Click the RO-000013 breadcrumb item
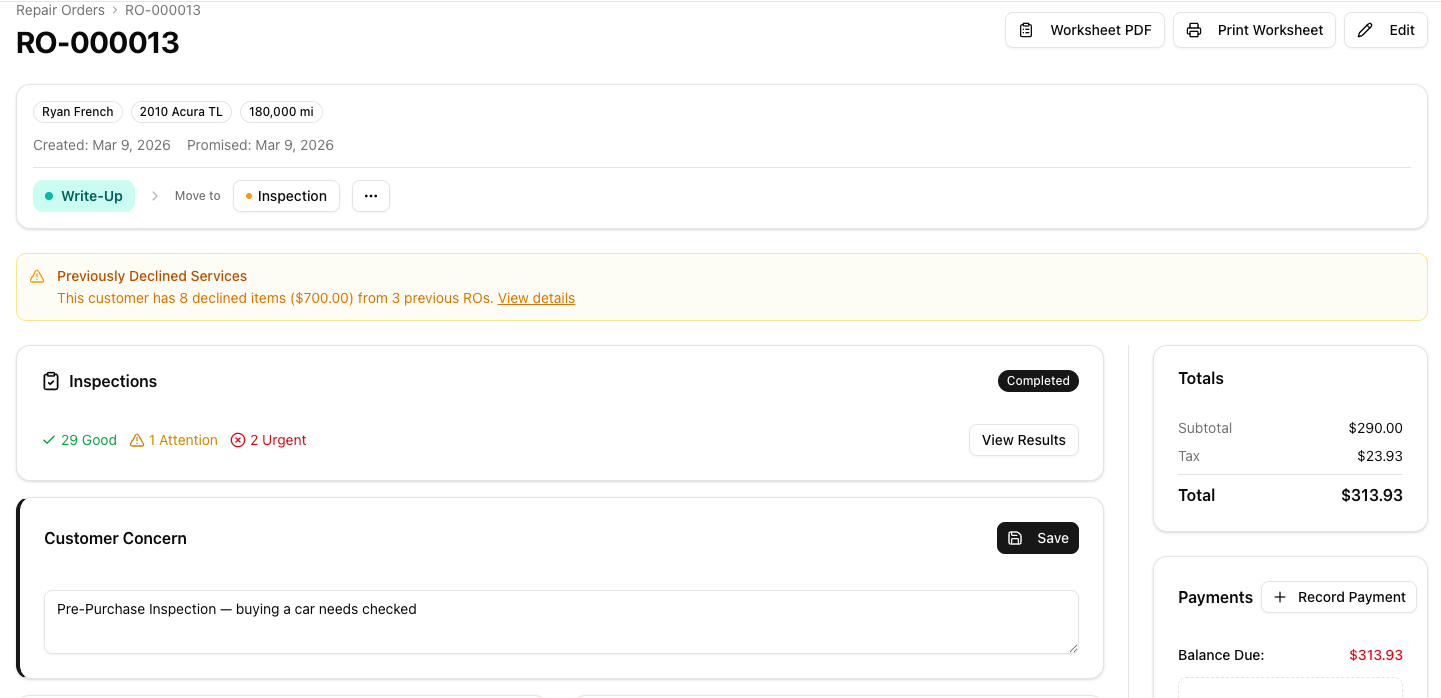 tap(163, 10)
